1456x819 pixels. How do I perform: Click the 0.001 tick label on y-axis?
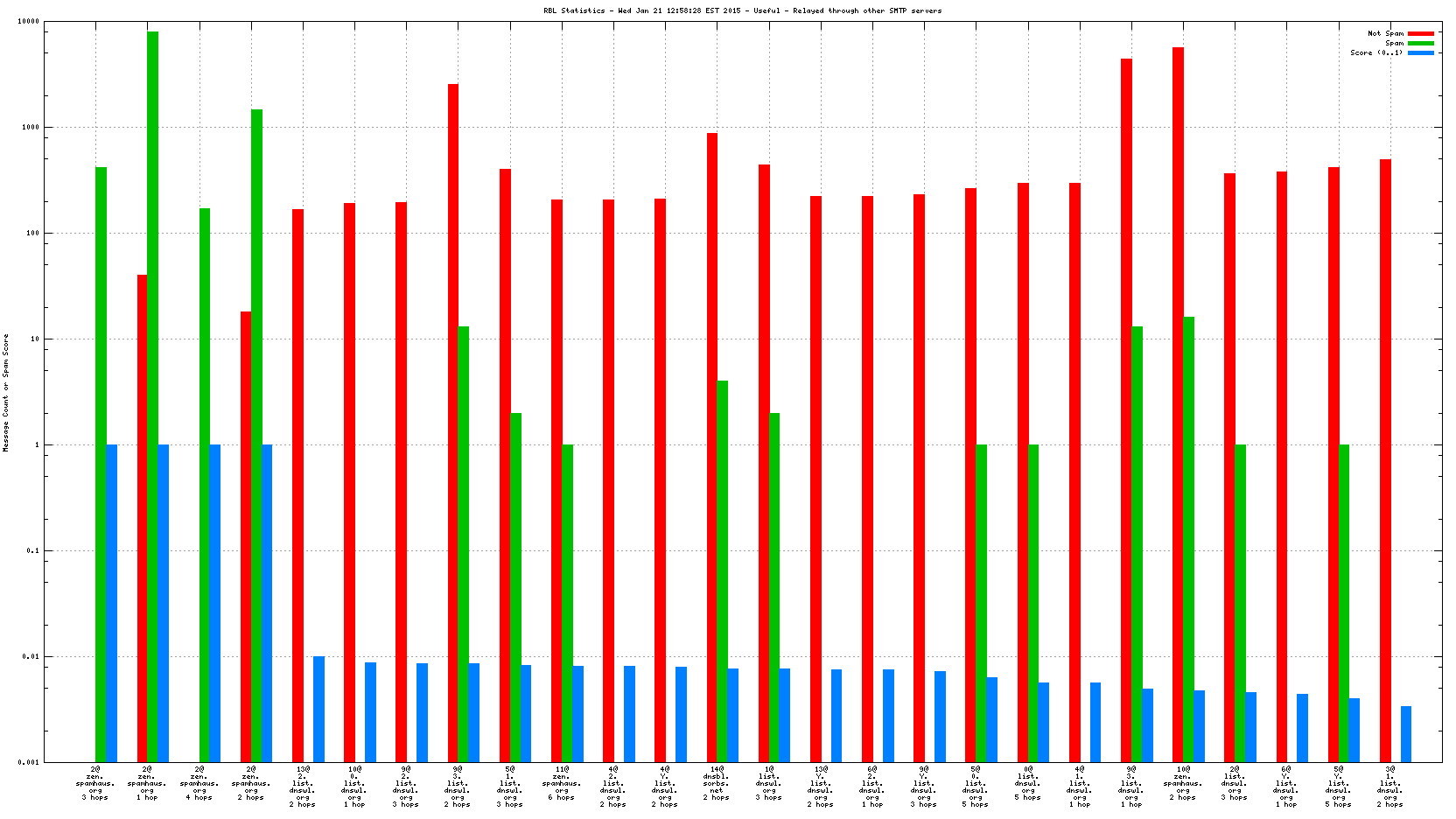pyautogui.click(x=28, y=762)
